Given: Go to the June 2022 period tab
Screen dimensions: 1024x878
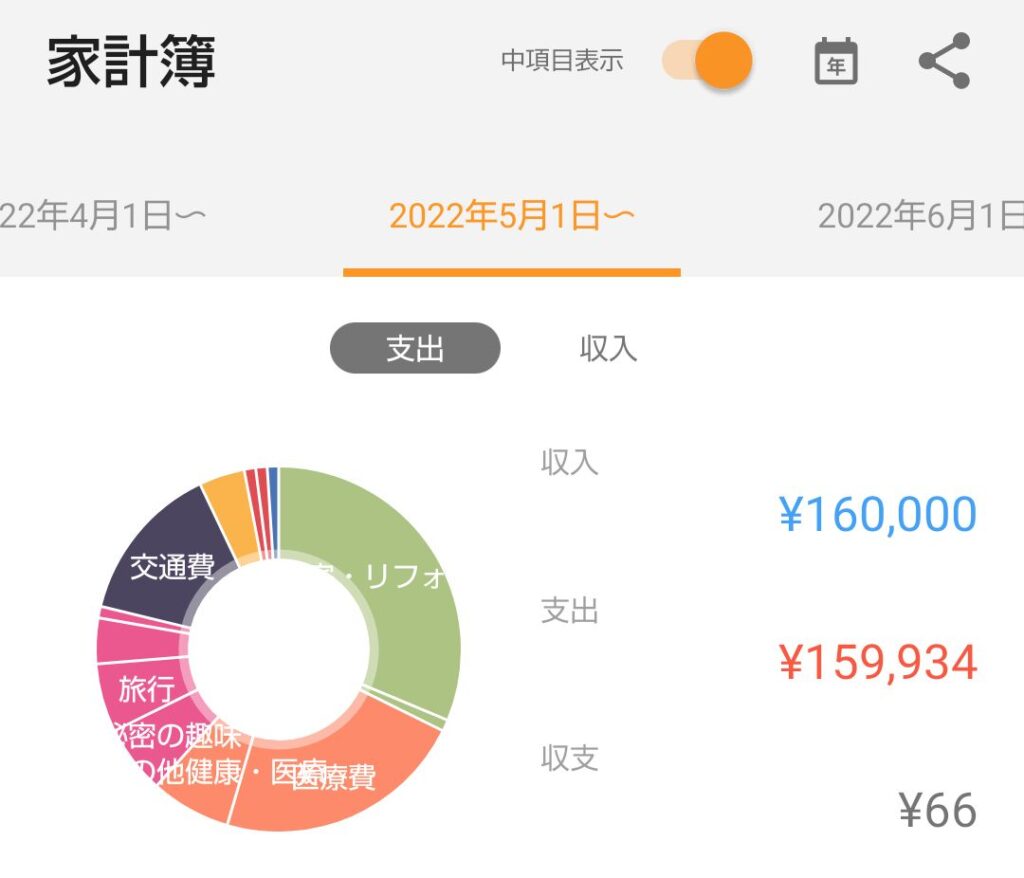Looking at the screenshot, I should coord(921,216).
